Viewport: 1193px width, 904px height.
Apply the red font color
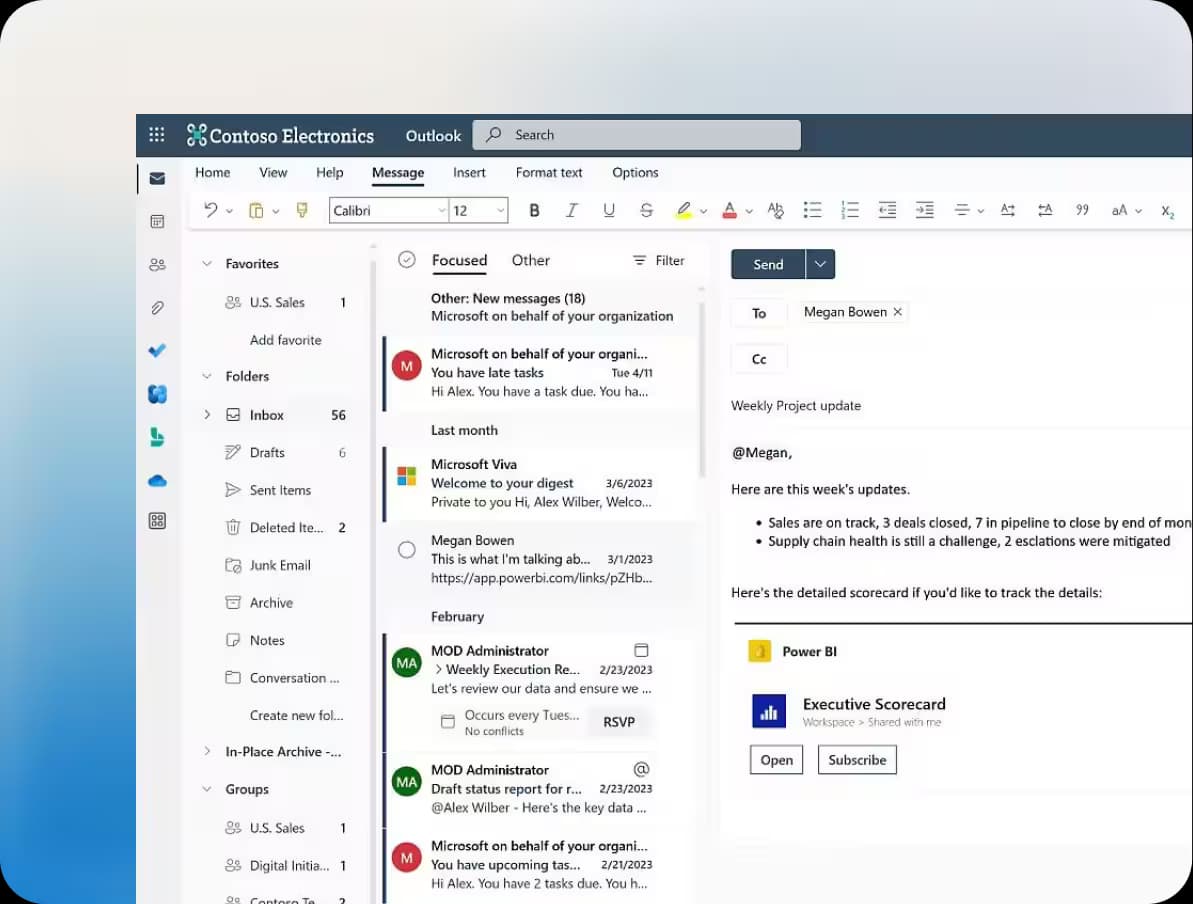[x=730, y=210]
